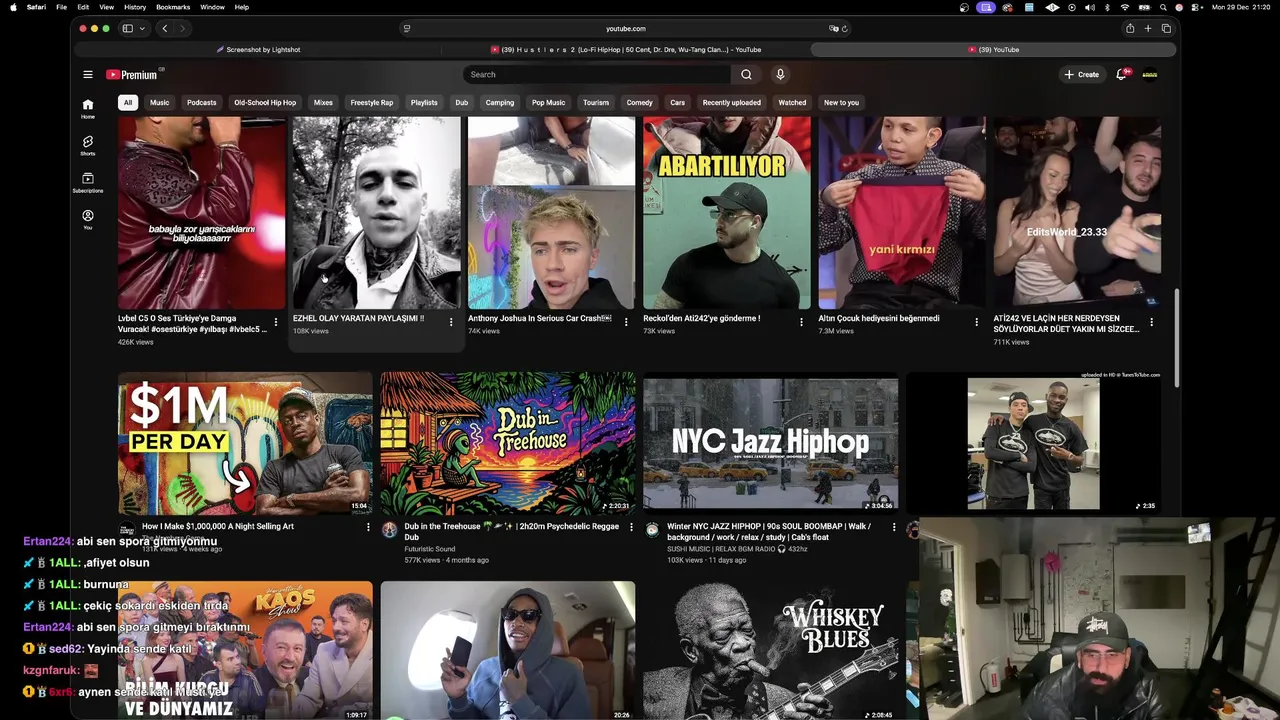The width and height of the screenshot is (1280, 720).
Task: Open more options for Altın Çocuk short
Action: [x=976, y=322]
